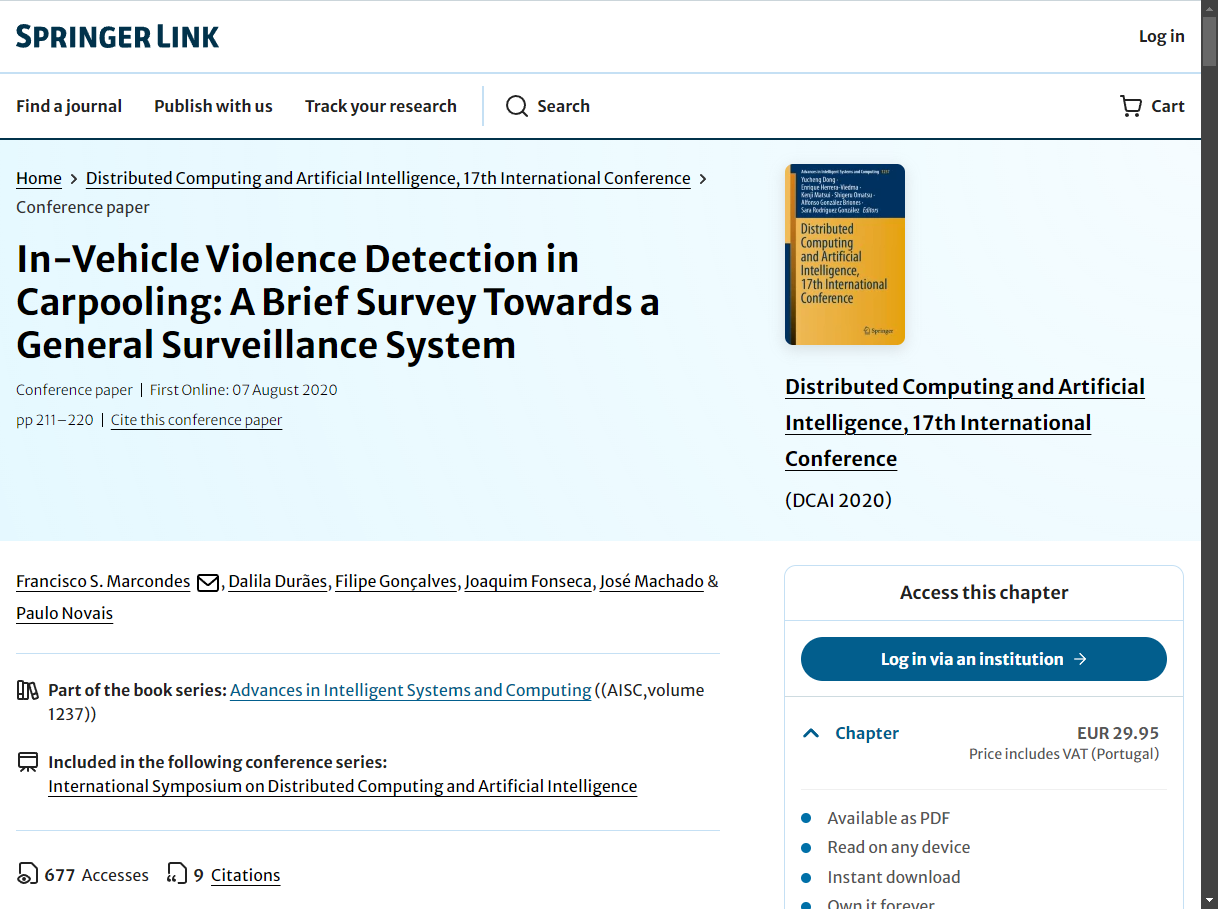Click the 'Price includes VAT (Portugal)' text

pos(1064,754)
